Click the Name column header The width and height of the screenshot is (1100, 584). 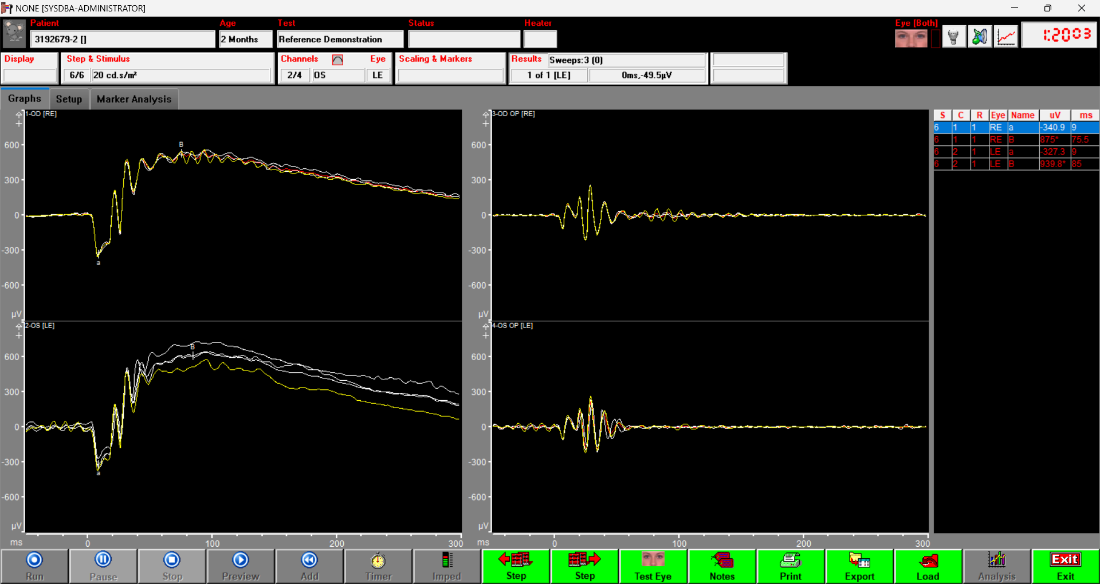pos(1023,116)
